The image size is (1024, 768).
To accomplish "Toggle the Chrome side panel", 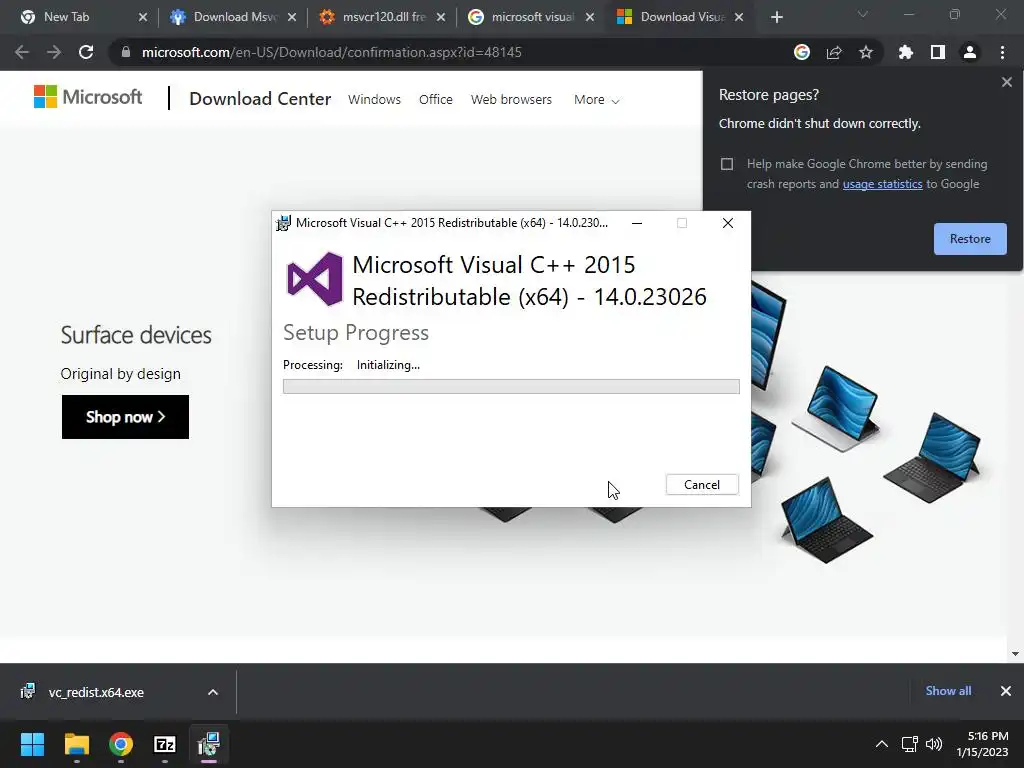I will click(x=938, y=52).
